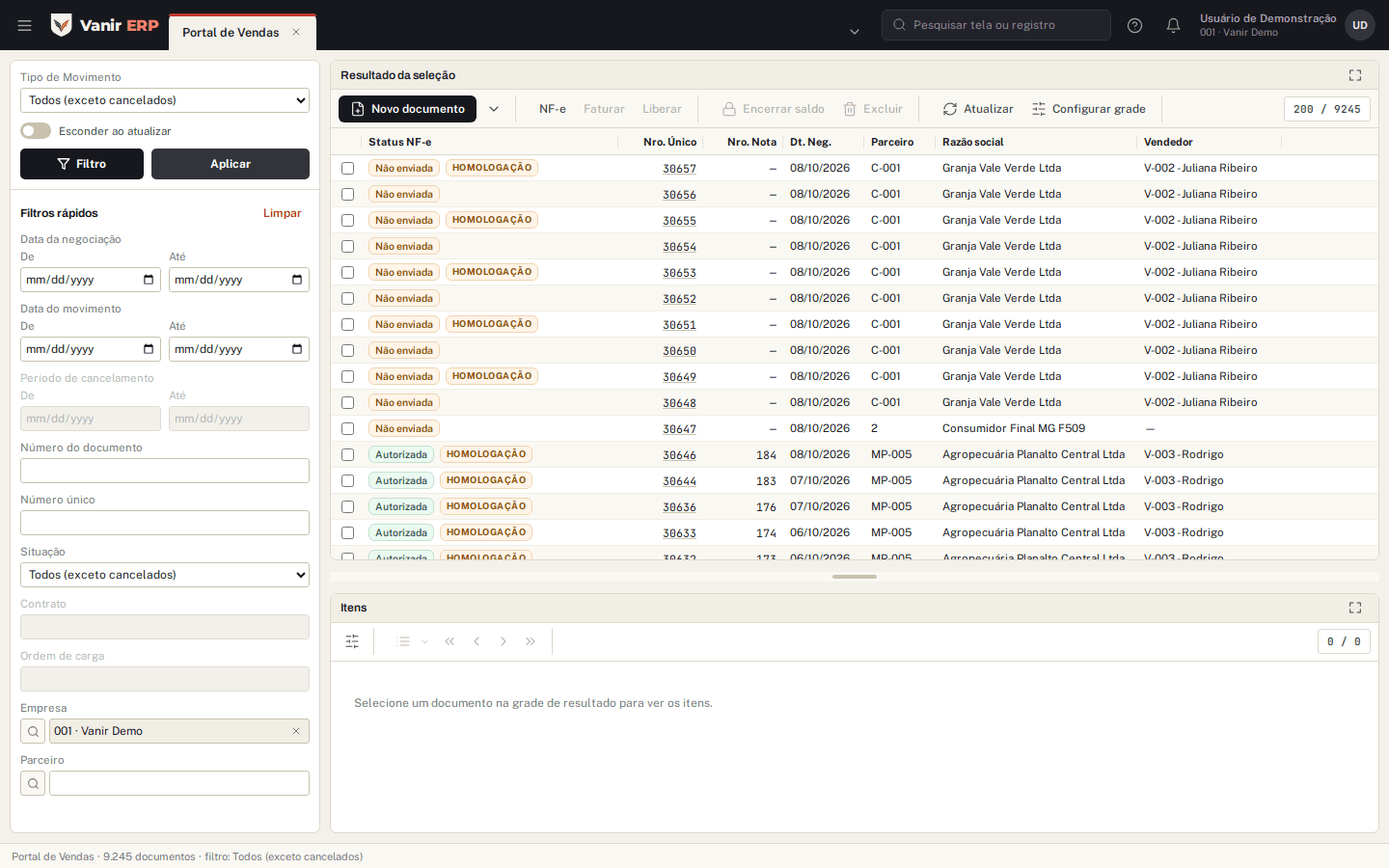Screen dimensions: 1389x868
Task: Clear the Empresa 001 Vanir Demo value
Action: pos(296,731)
